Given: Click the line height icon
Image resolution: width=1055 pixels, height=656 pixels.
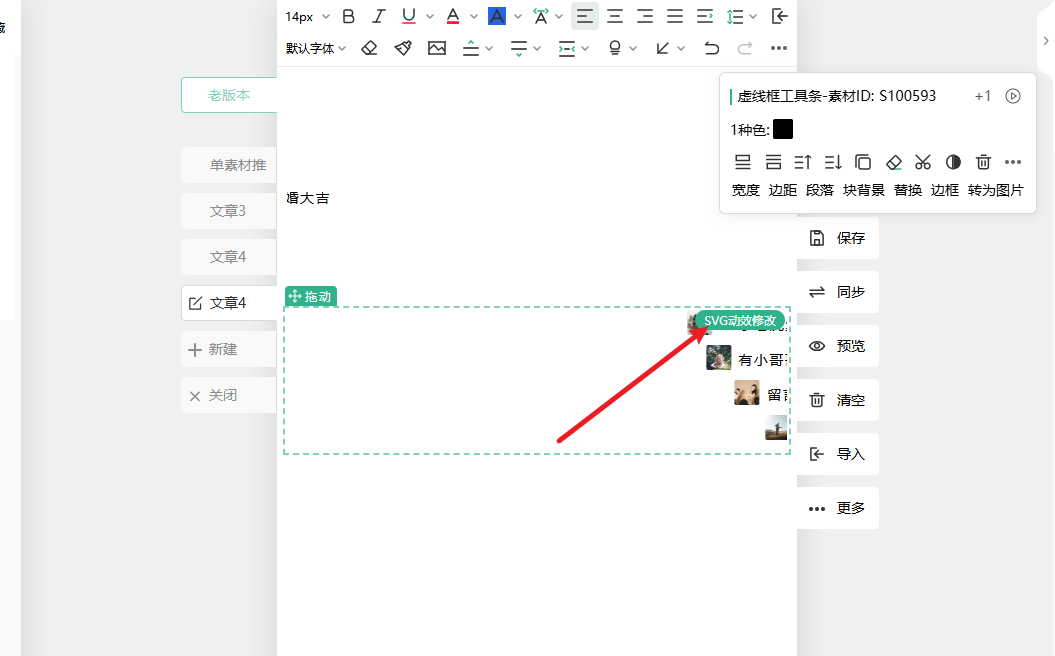Looking at the screenshot, I should click(735, 16).
